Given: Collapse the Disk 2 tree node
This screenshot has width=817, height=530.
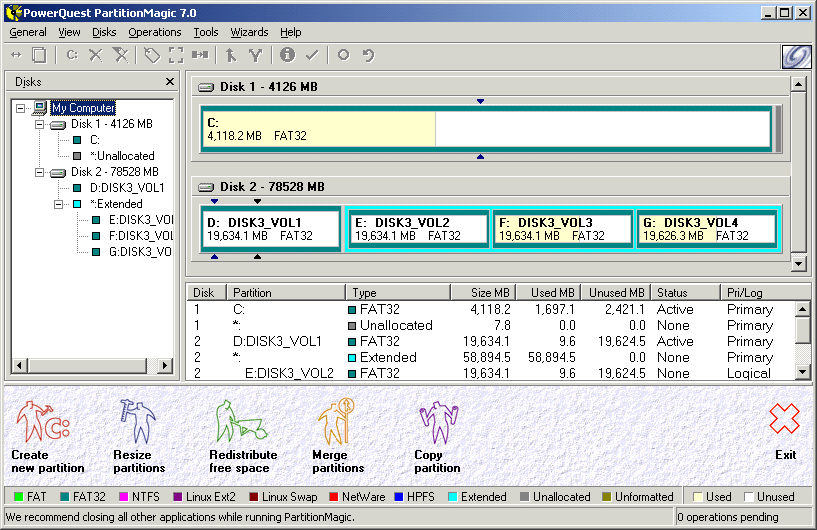Looking at the screenshot, I should click(x=40, y=172).
